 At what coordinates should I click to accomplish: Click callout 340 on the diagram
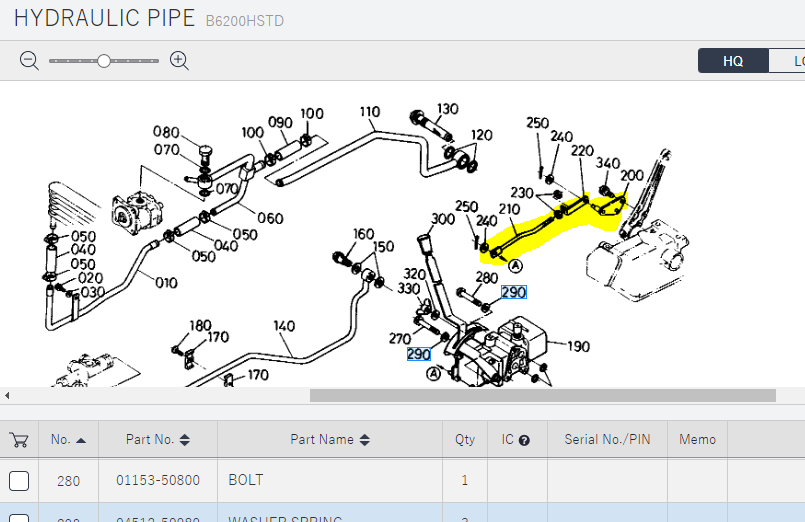click(x=608, y=163)
